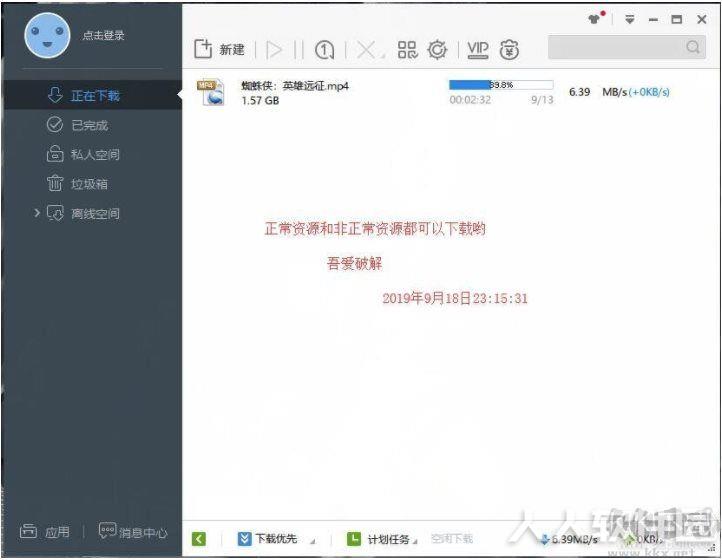Open the main menu dropdown arrow in the title bar

(x=629, y=19)
